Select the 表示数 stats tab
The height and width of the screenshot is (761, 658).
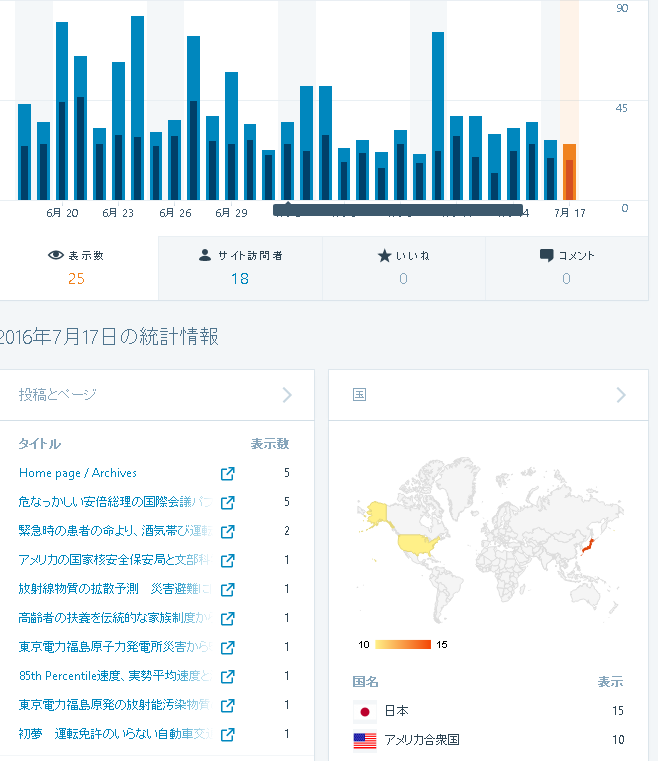(77, 267)
